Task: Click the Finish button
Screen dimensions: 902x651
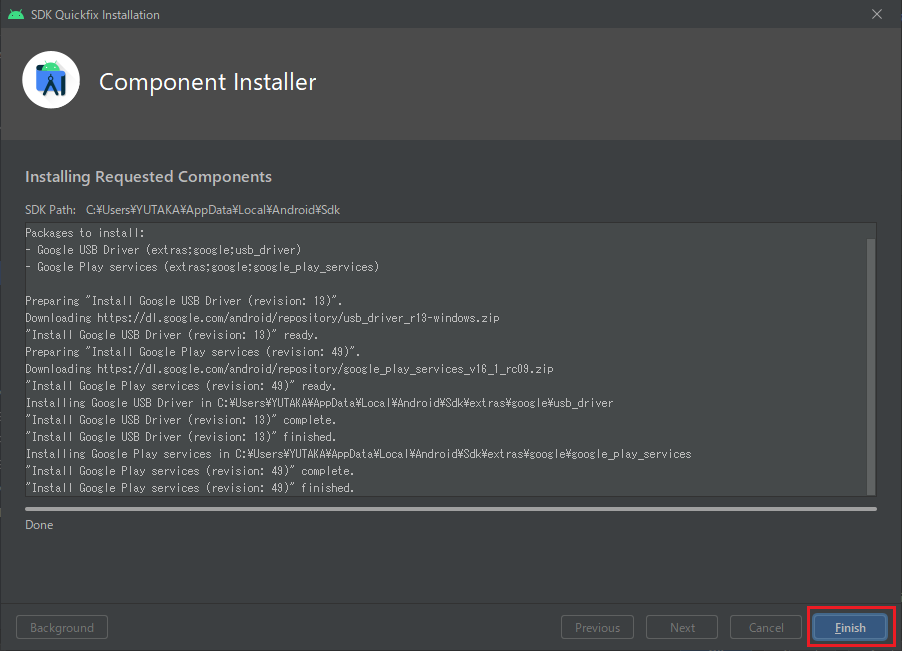Action: click(x=850, y=627)
